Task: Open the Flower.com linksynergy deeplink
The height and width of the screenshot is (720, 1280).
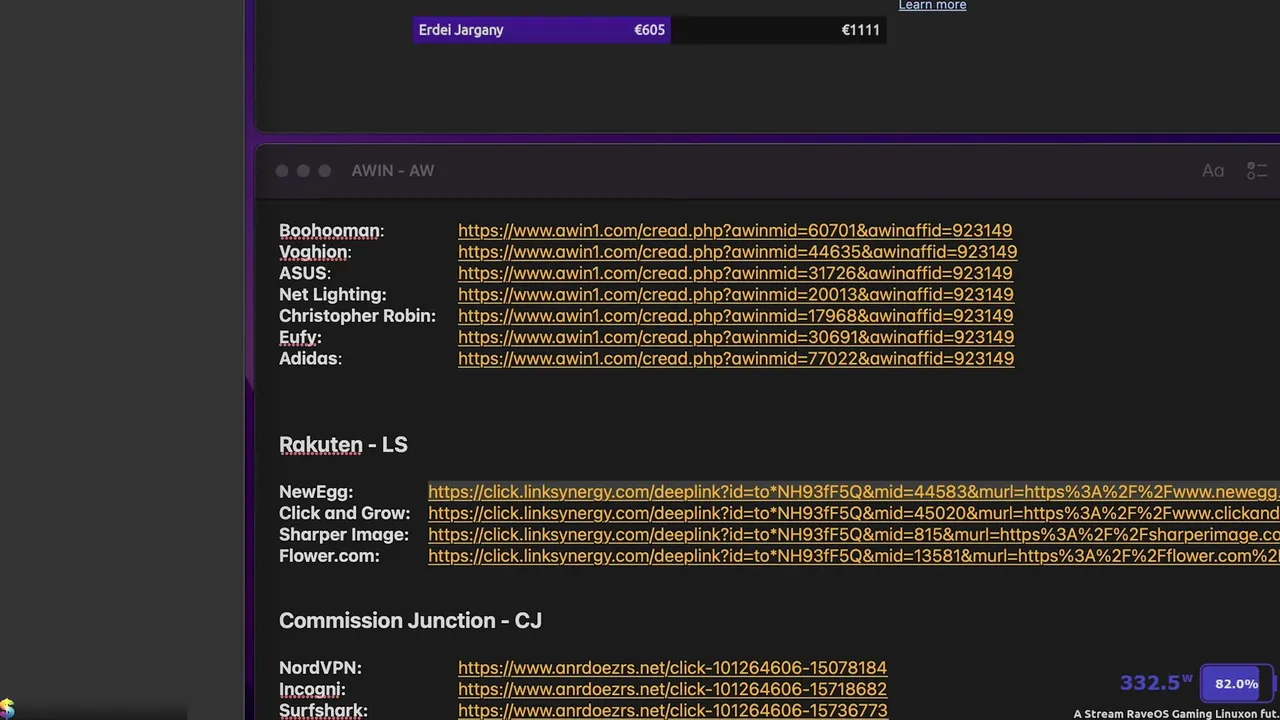Action: (x=854, y=556)
